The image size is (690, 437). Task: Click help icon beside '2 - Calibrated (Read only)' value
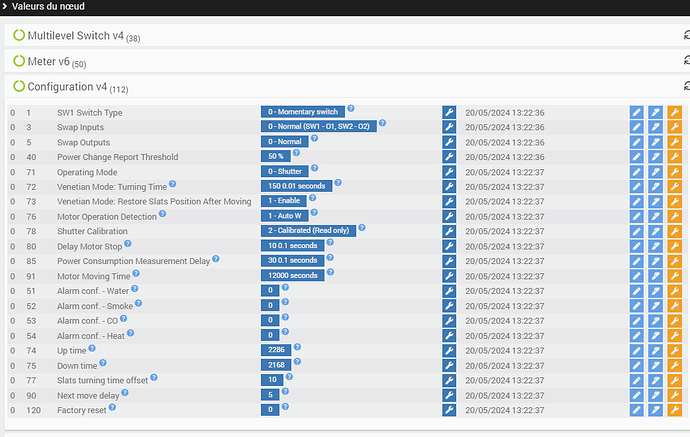[362, 228]
